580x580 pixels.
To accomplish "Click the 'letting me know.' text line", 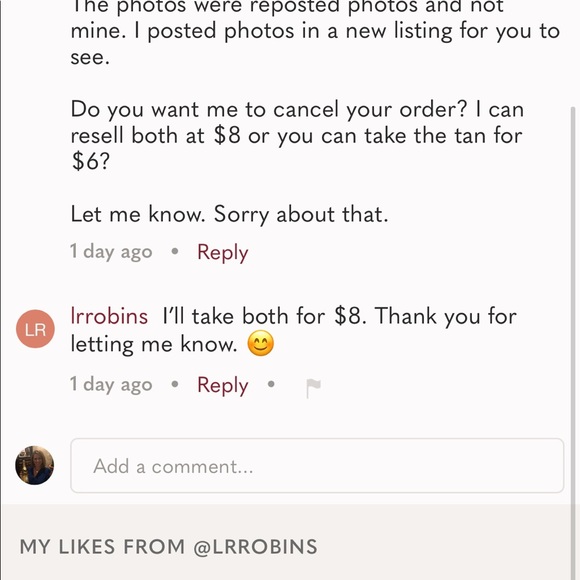I will pos(154,344).
